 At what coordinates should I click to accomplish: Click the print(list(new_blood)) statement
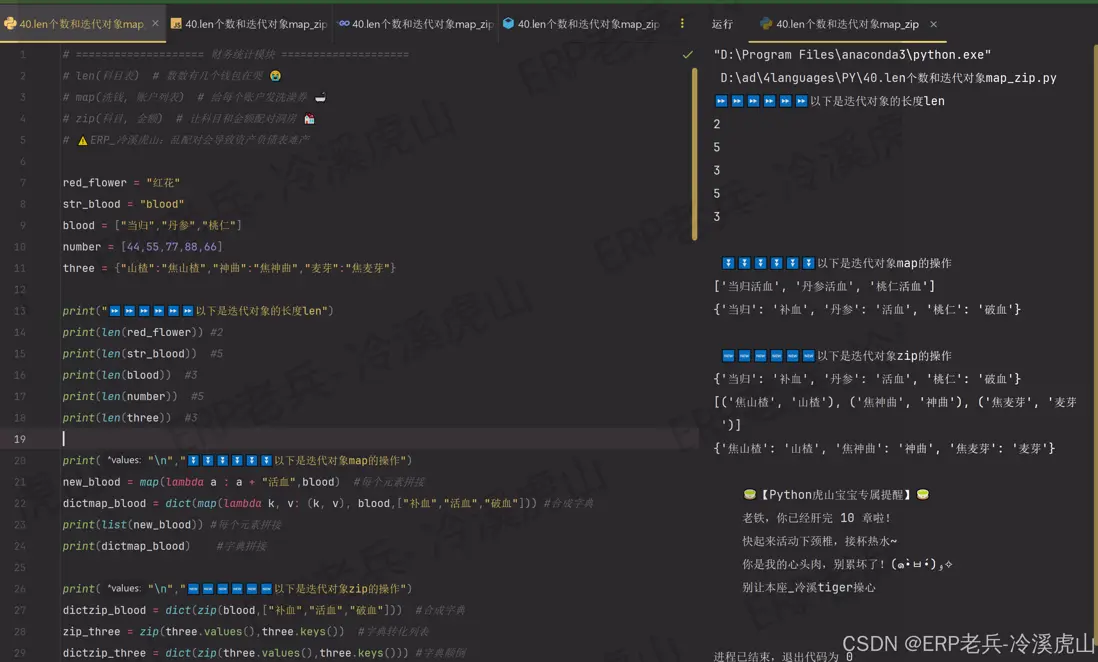click(133, 525)
